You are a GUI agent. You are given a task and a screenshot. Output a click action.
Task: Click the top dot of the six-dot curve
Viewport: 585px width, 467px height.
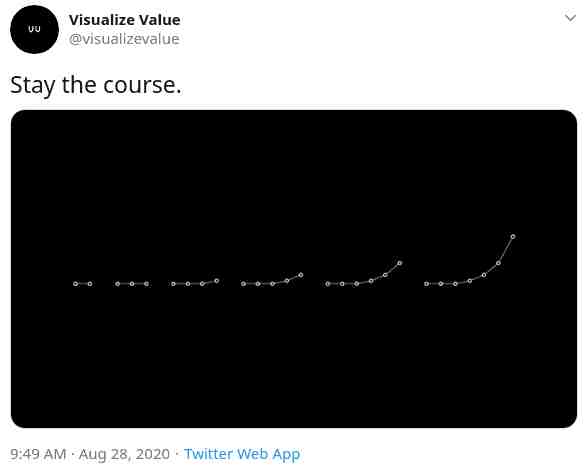coord(400,263)
